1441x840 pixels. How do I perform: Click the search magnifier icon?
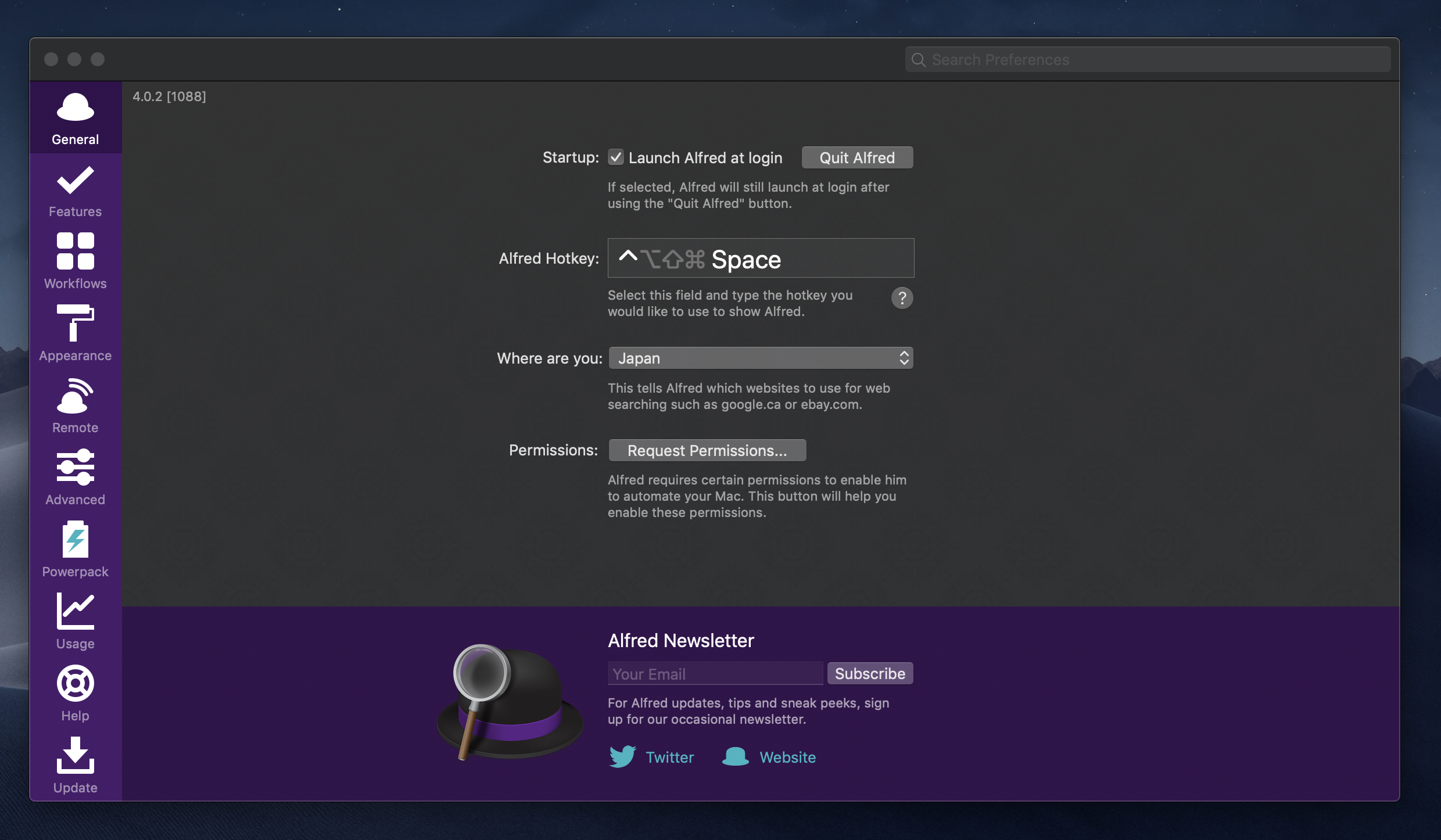tap(918, 60)
